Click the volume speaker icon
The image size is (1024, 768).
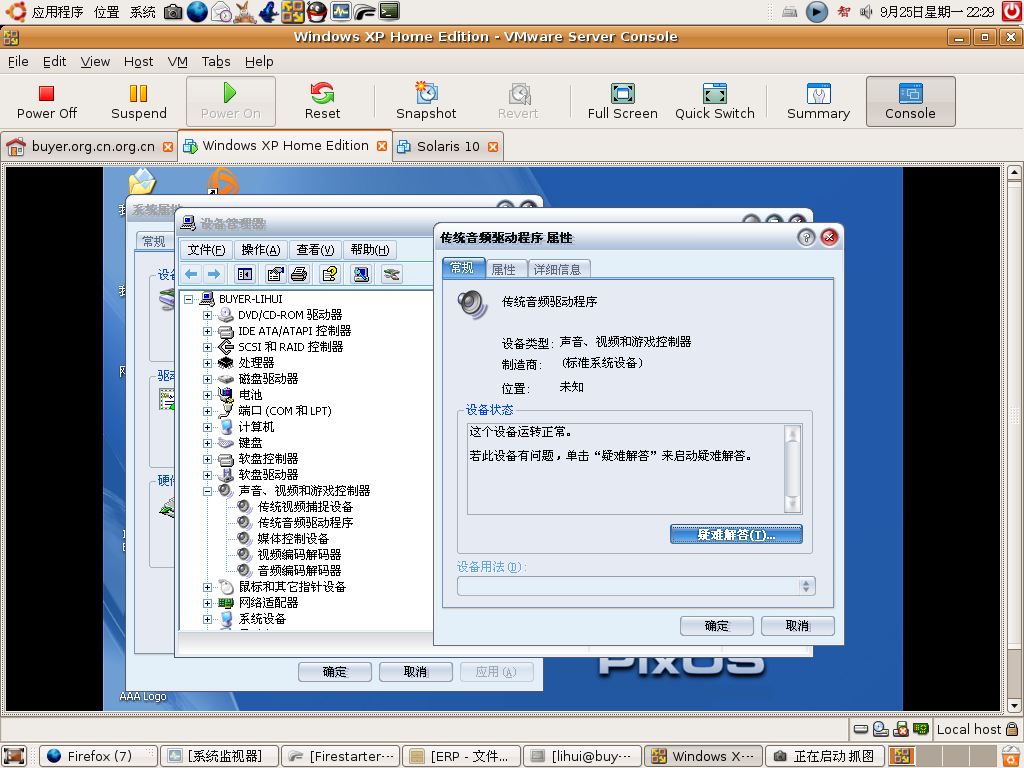click(866, 12)
